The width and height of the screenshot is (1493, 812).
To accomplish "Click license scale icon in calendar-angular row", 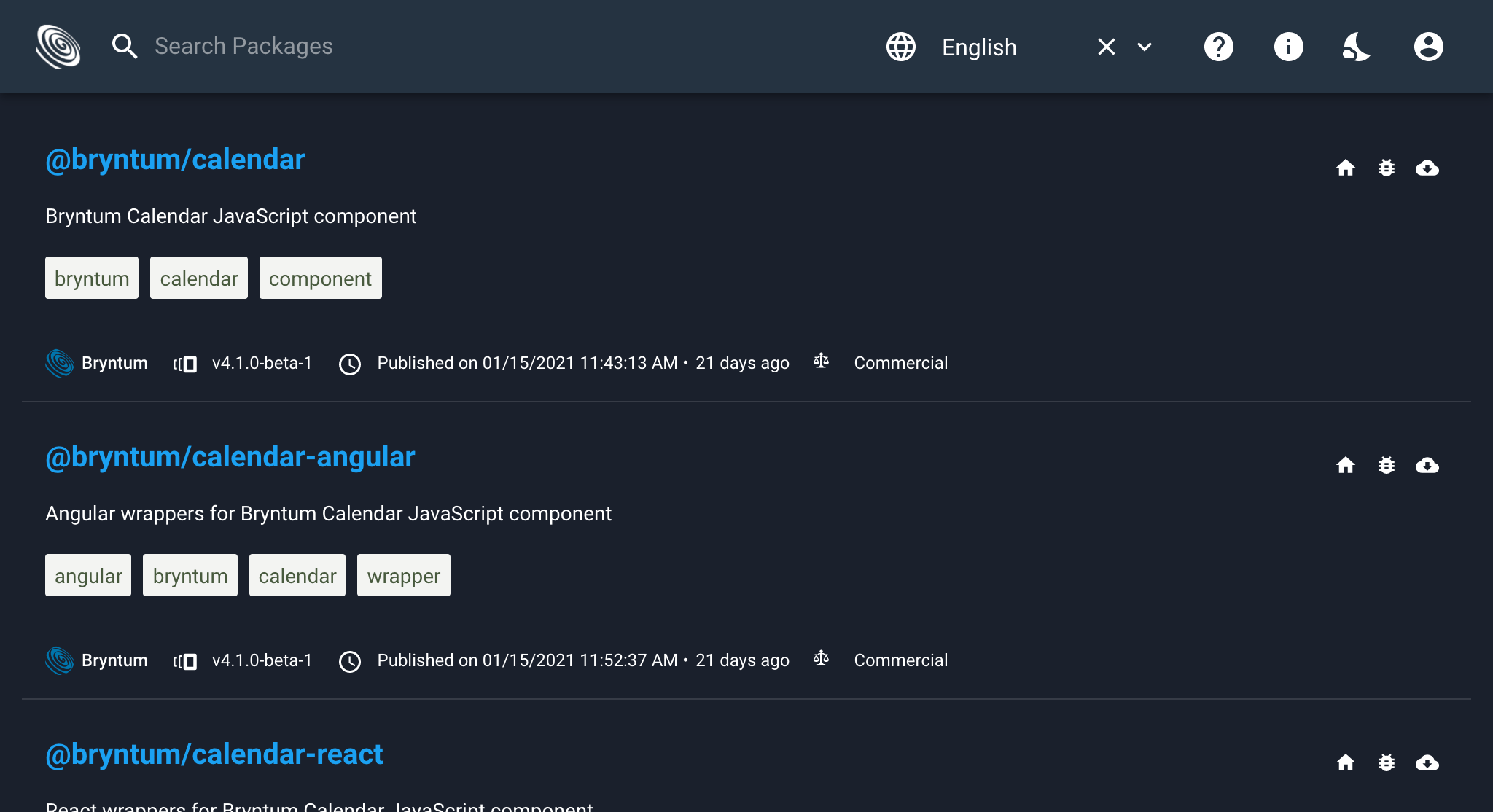I will tap(822, 658).
